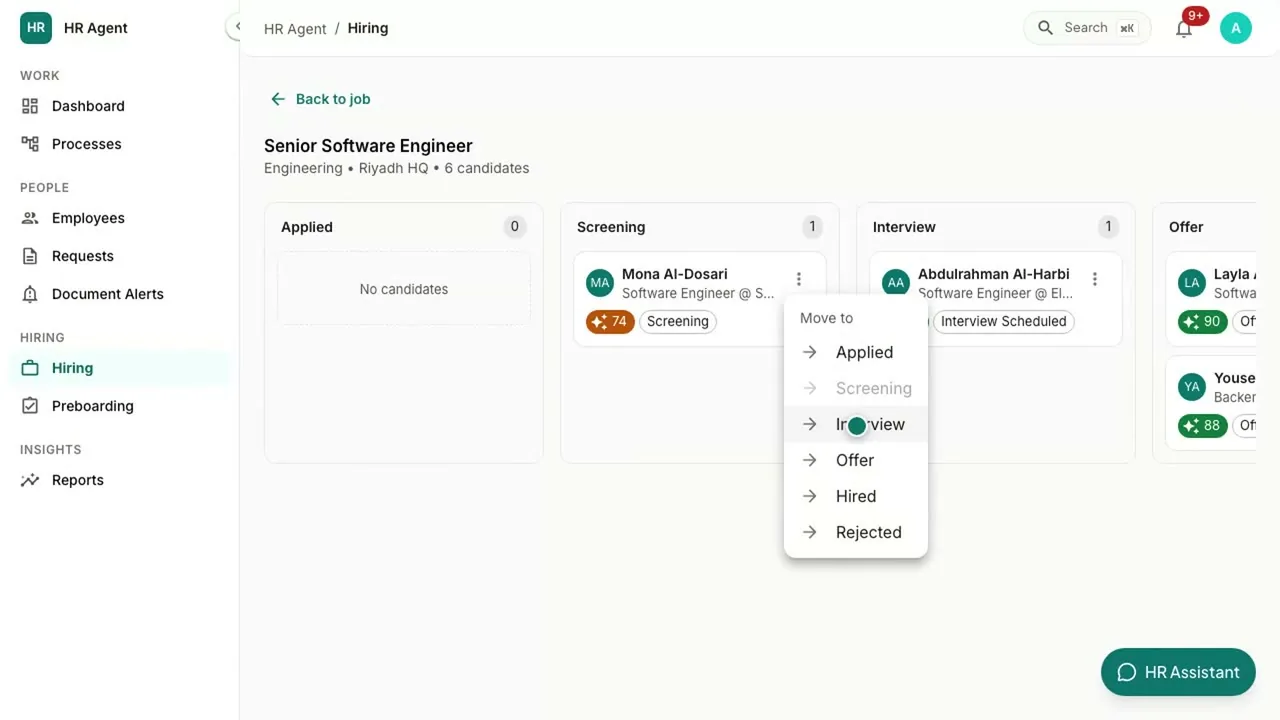Open Processes from the sidebar
This screenshot has width=1280, height=720.
coord(86,144)
